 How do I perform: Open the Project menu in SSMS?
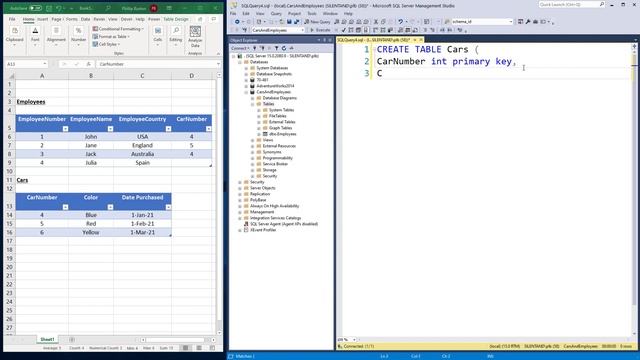(x=294, y=13)
